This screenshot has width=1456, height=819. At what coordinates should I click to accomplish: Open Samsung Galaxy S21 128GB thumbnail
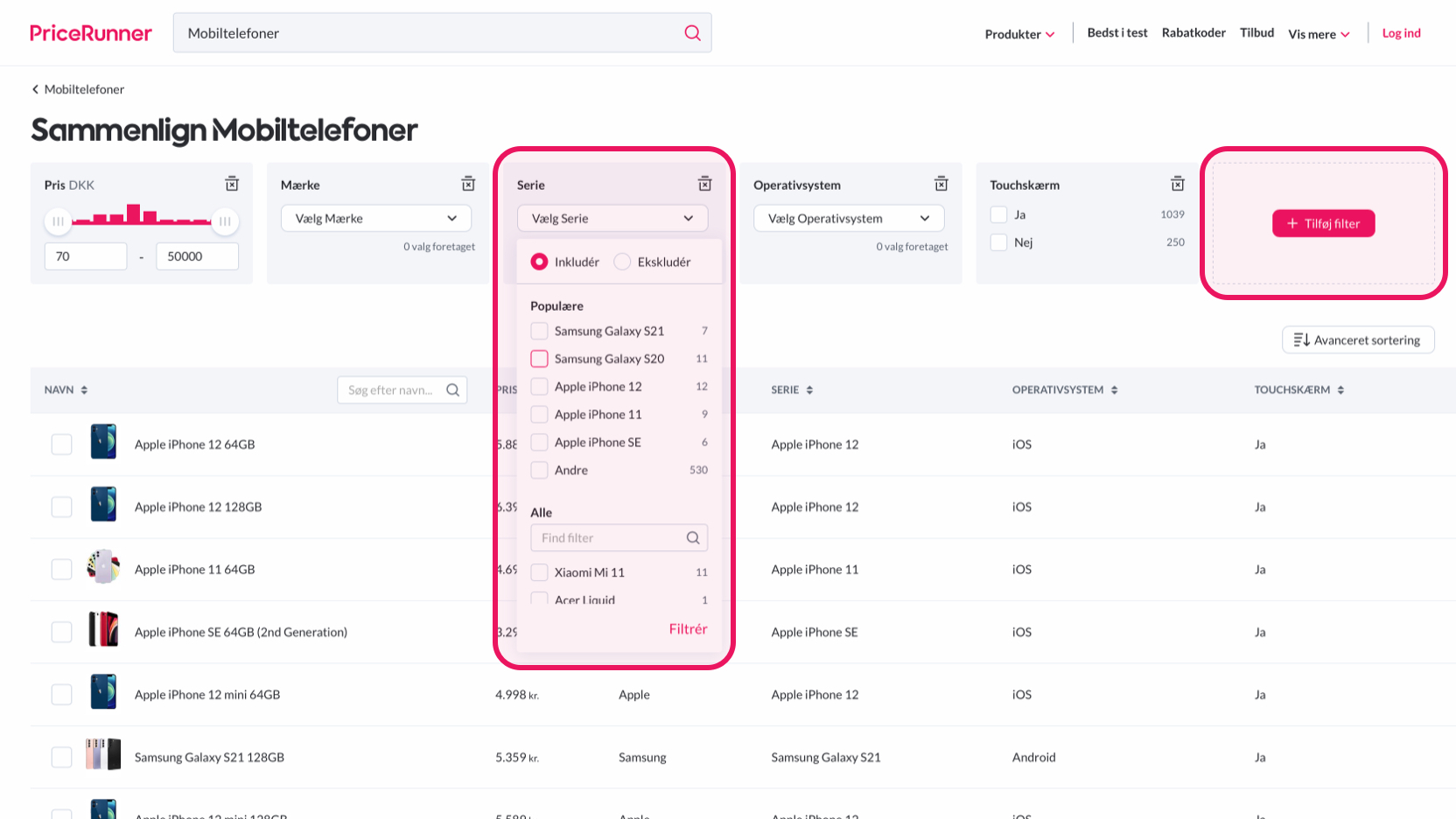pyautogui.click(x=103, y=754)
